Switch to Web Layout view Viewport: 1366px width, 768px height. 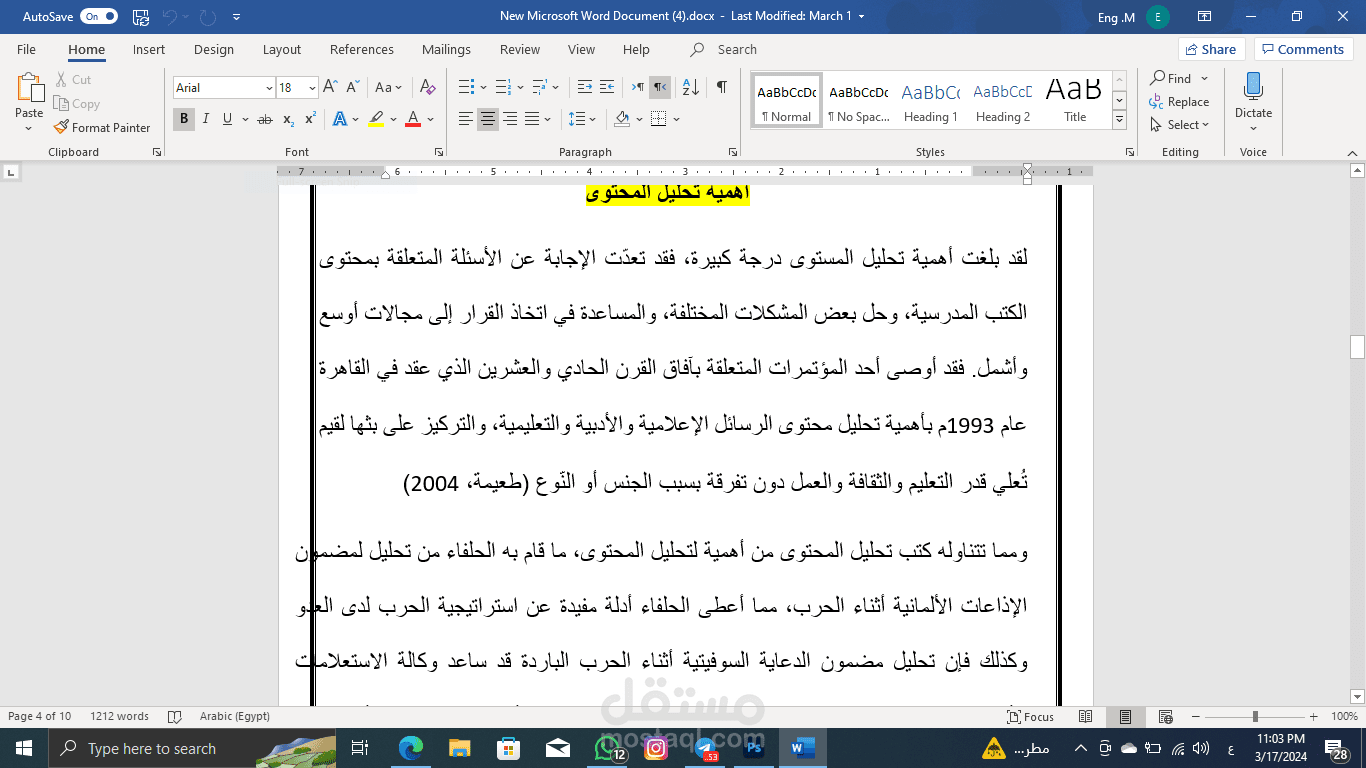point(1164,716)
